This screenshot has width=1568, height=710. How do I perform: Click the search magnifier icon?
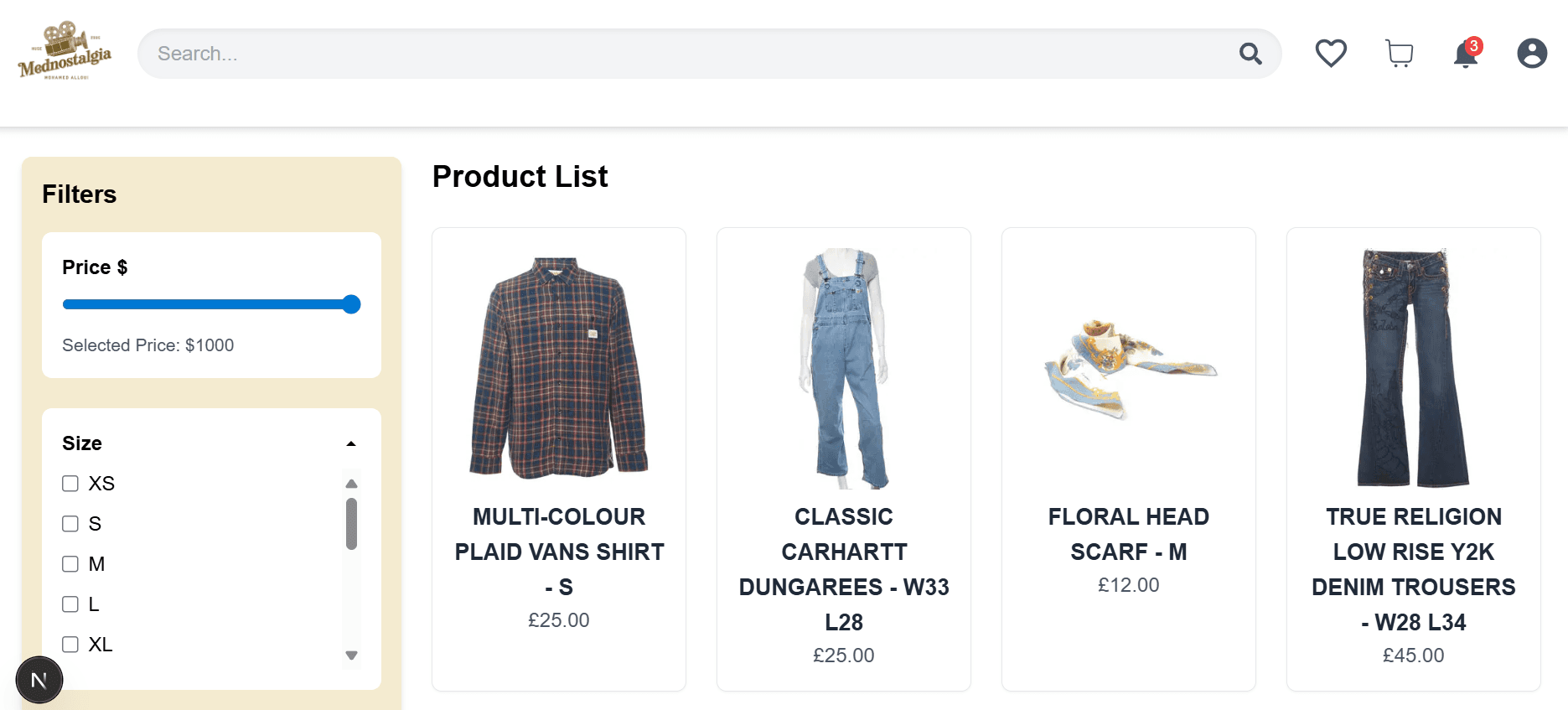[1250, 54]
